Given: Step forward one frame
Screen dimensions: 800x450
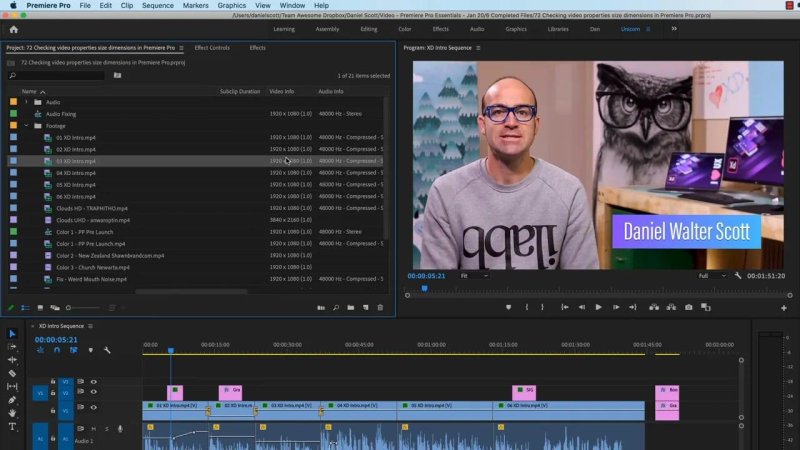Looking at the screenshot, I should pyautogui.click(x=616, y=307).
